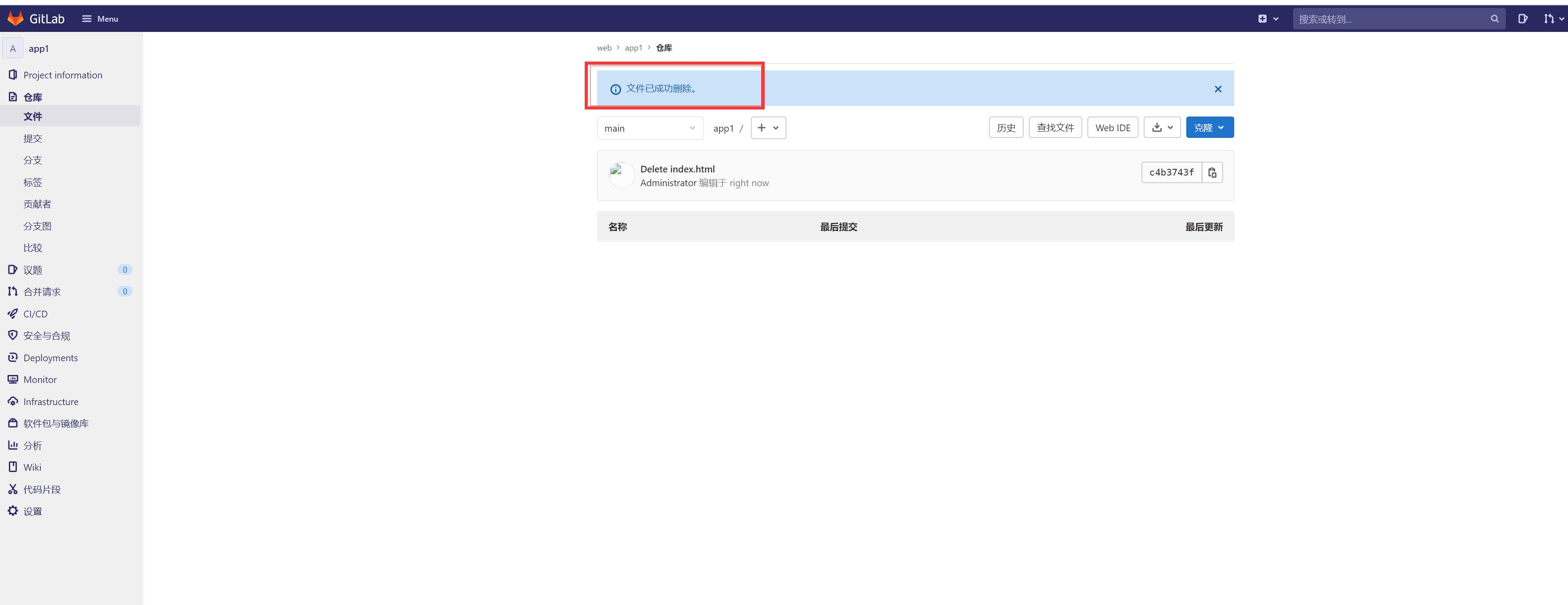Click the search magnifier icon

coord(1494,19)
